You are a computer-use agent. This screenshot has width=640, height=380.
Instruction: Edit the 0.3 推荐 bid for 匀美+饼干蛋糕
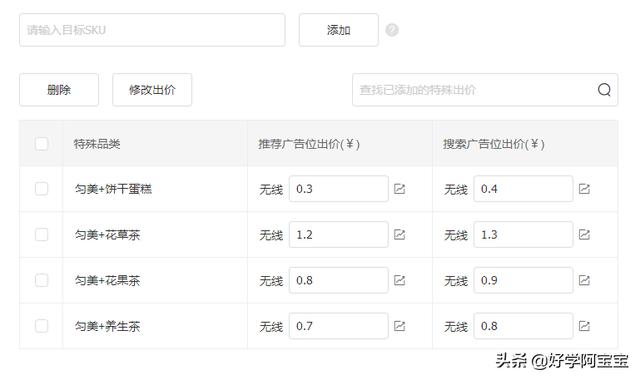tap(338, 189)
